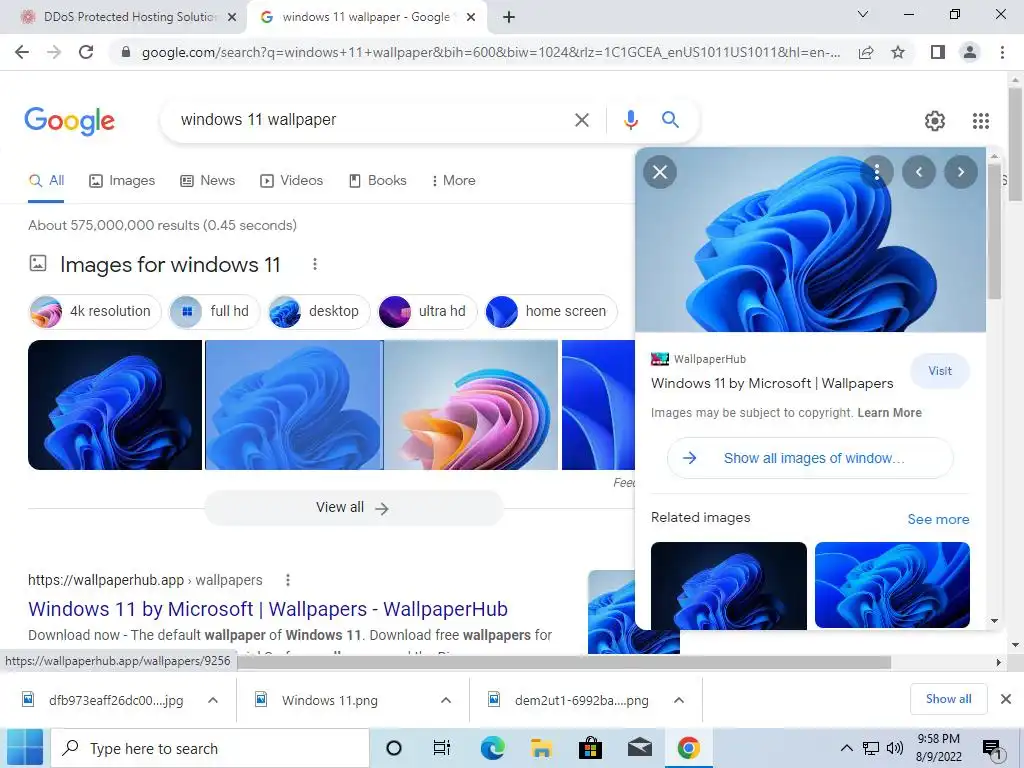Show hidden system tray icons

[846, 748]
